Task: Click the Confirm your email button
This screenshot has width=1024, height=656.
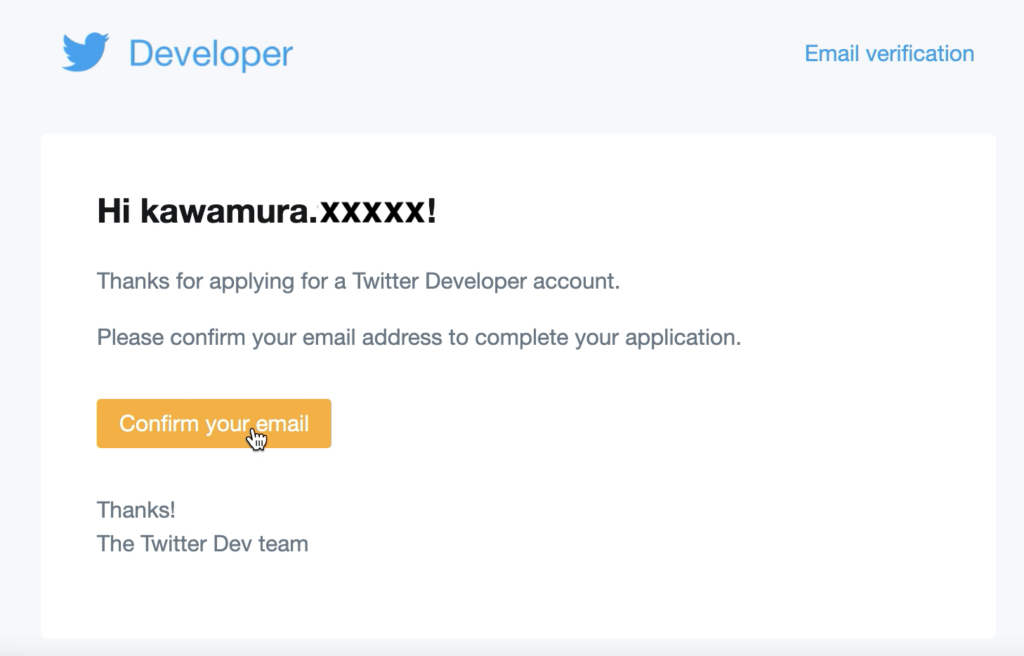Action: coord(214,423)
